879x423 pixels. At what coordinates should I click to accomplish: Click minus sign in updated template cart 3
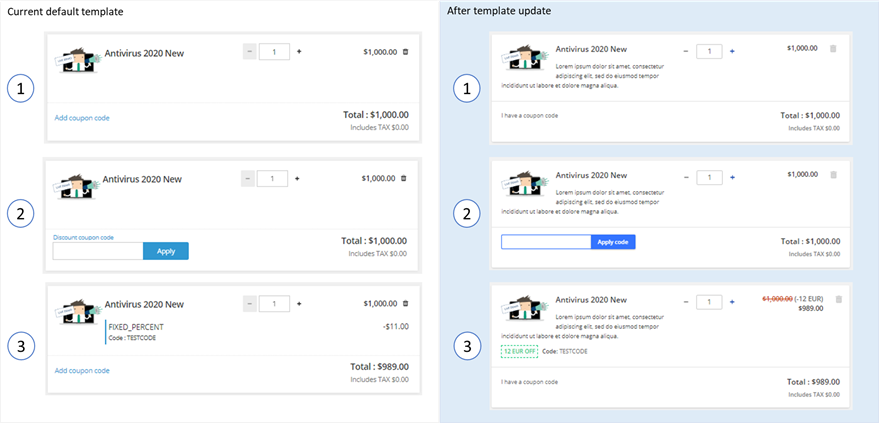pyautogui.click(x=685, y=303)
